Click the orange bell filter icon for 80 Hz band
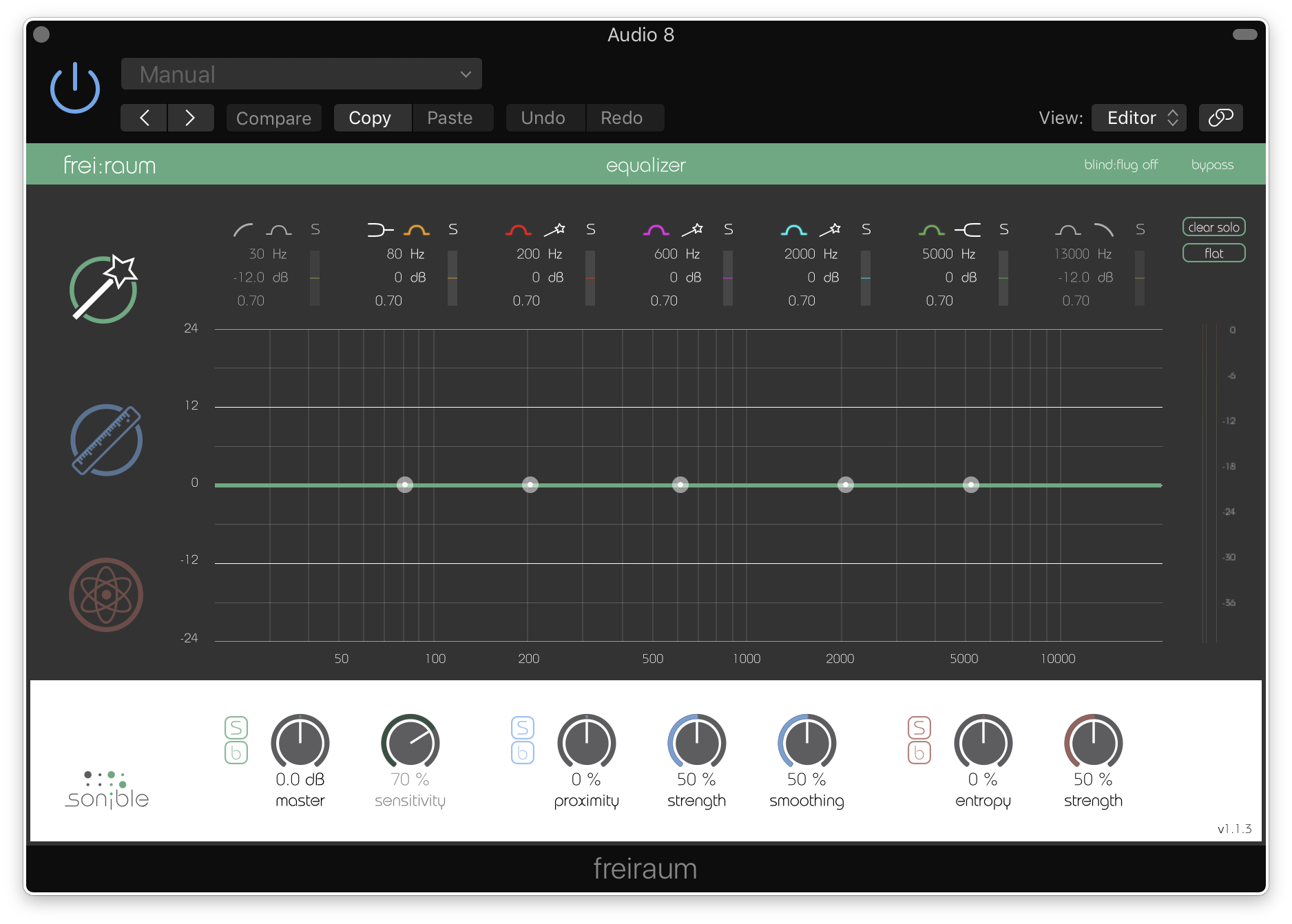Image resolution: width=1292 pixels, height=924 pixels. [416, 230]
